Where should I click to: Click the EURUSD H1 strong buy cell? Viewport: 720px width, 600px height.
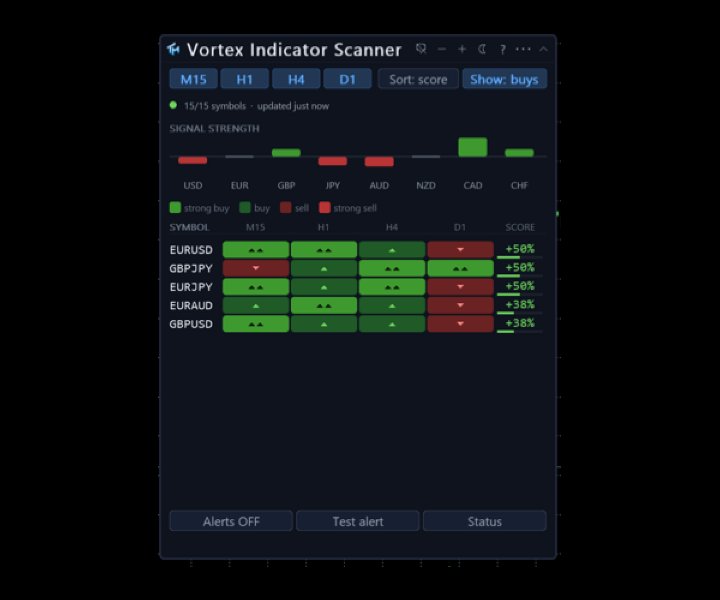[324, 250]
